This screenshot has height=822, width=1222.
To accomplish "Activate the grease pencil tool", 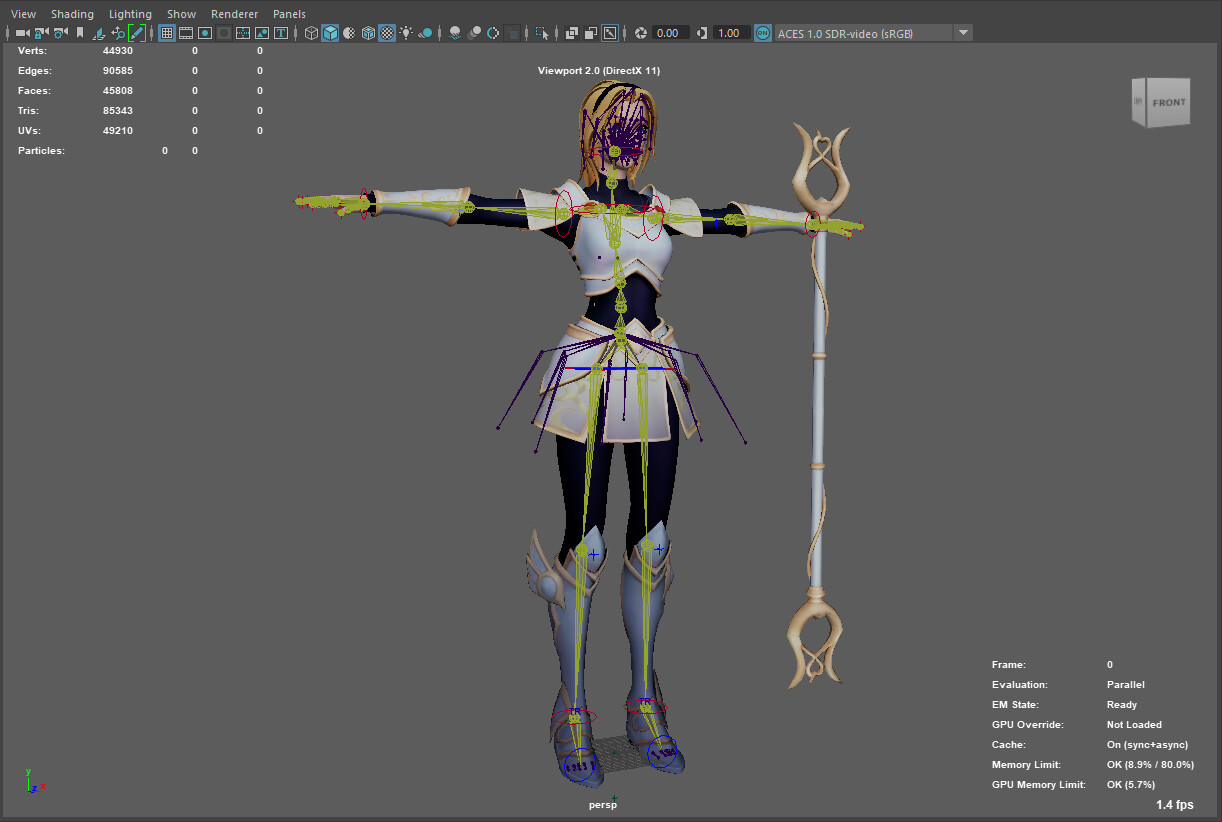I will 136,32.
